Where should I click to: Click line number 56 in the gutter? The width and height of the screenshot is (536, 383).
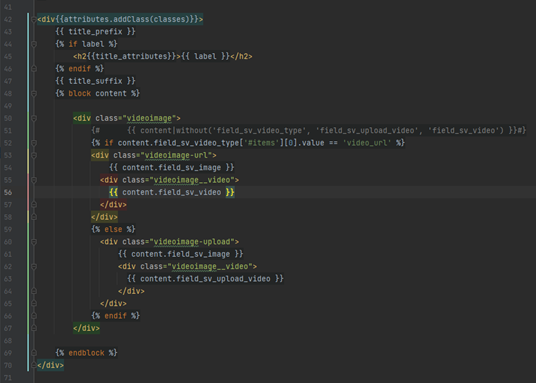(x=8, y=193)
